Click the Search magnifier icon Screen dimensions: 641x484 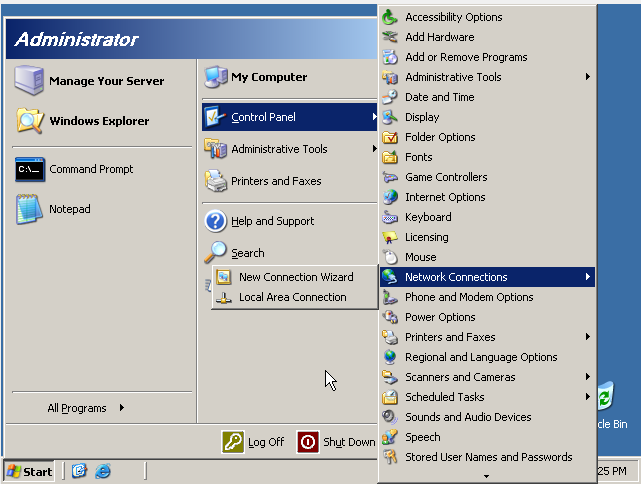(x=215, y=252)
